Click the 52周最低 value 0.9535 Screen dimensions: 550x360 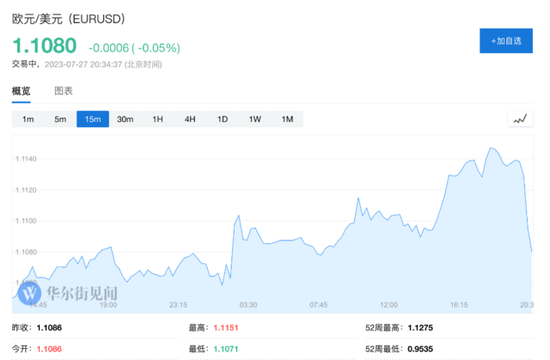tap(420, 349)
